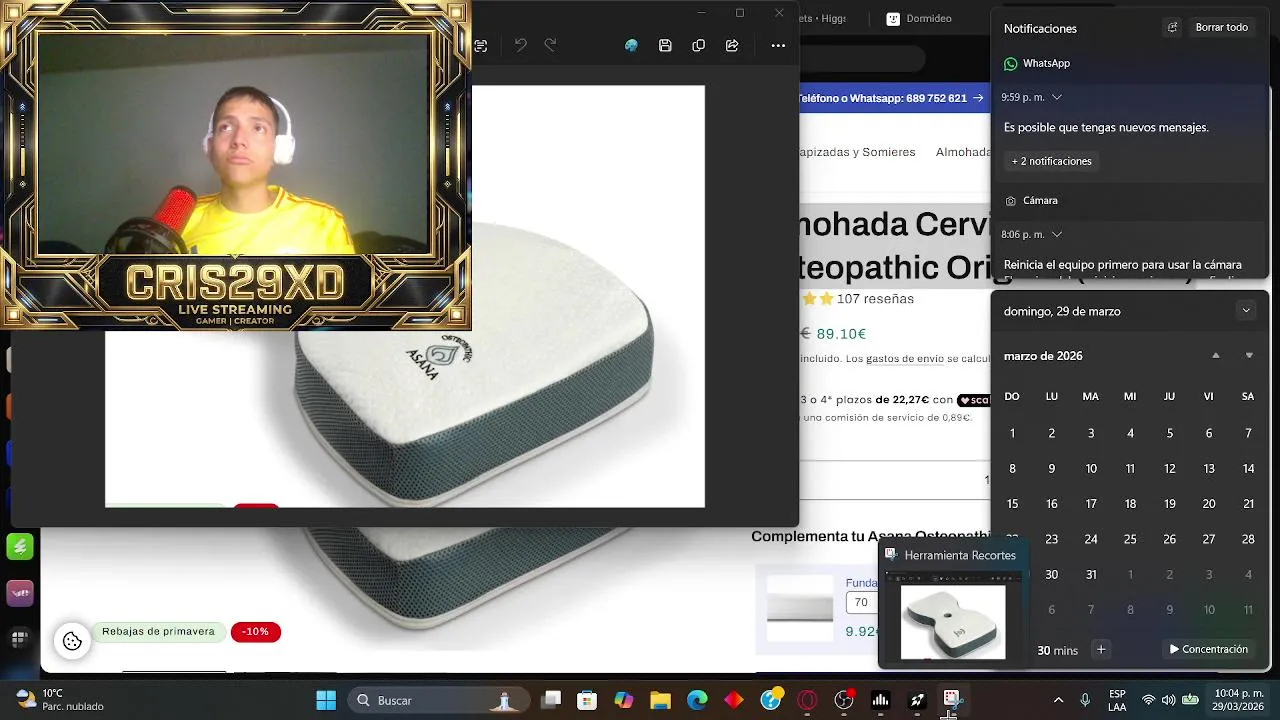Open the Opera browser taskbar icon
1280x720 pixels.
(807, 700)
